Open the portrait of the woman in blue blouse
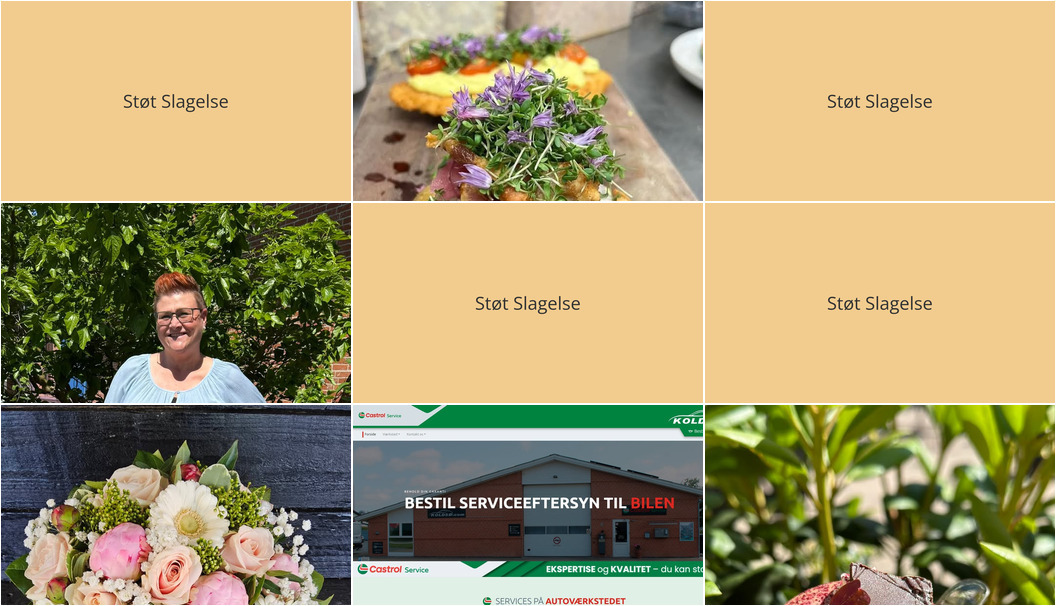 coord(176,303)
